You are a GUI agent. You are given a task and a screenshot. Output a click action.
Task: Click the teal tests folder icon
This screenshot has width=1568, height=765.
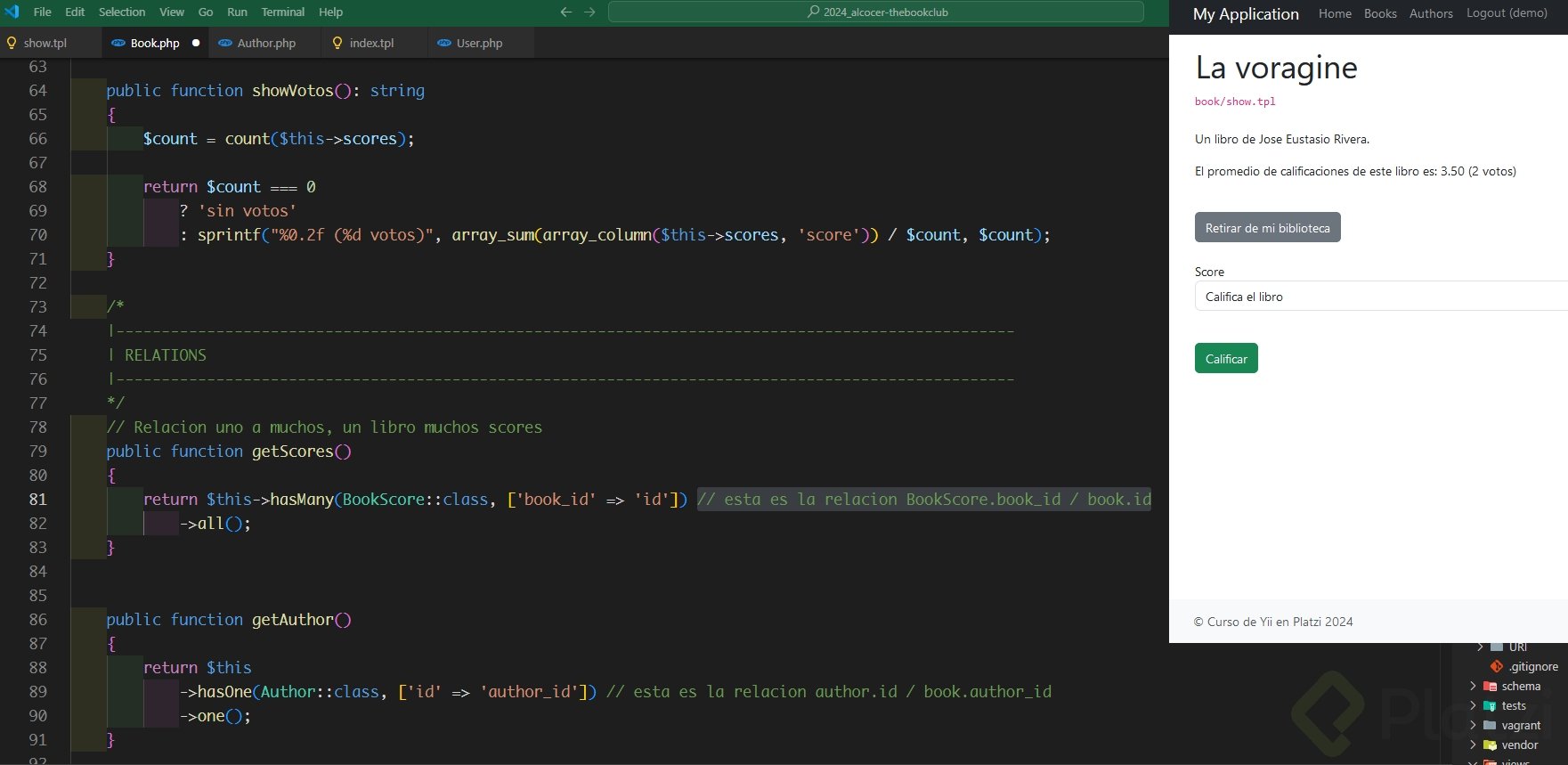pos(1490,705)
